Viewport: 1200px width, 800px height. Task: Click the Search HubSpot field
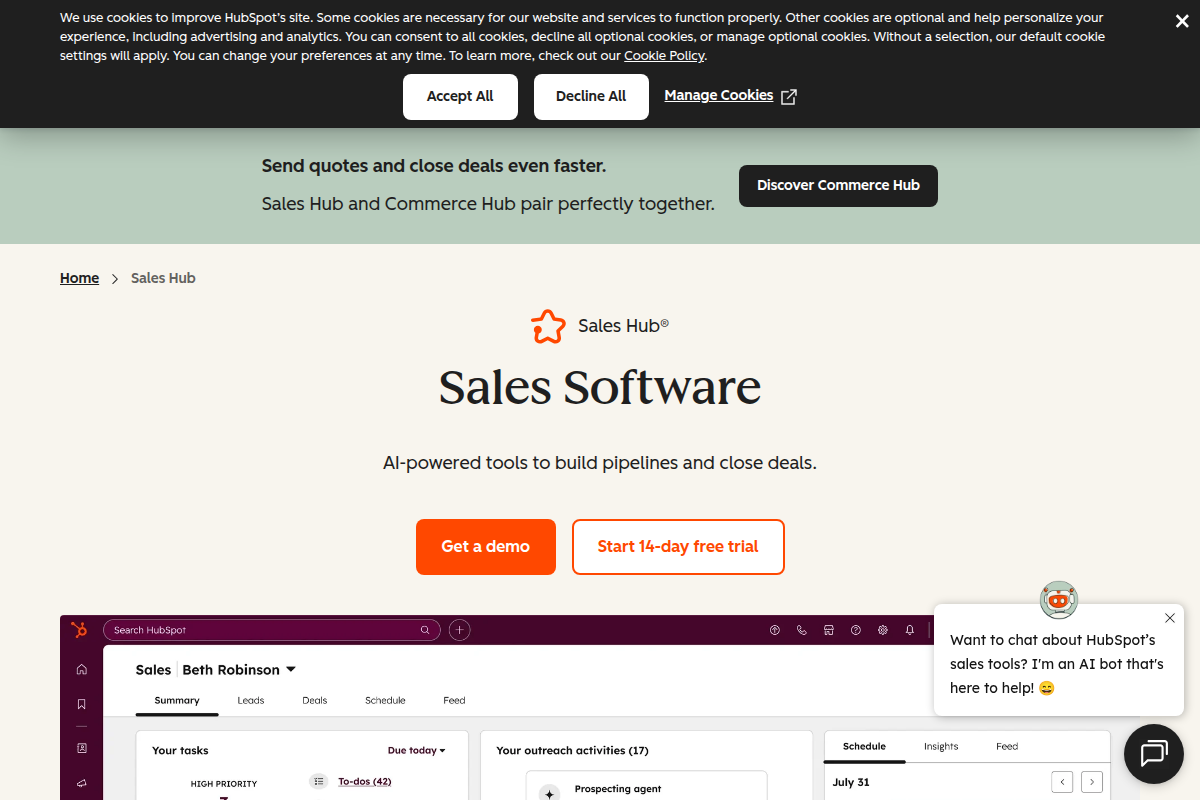[272, 630]
